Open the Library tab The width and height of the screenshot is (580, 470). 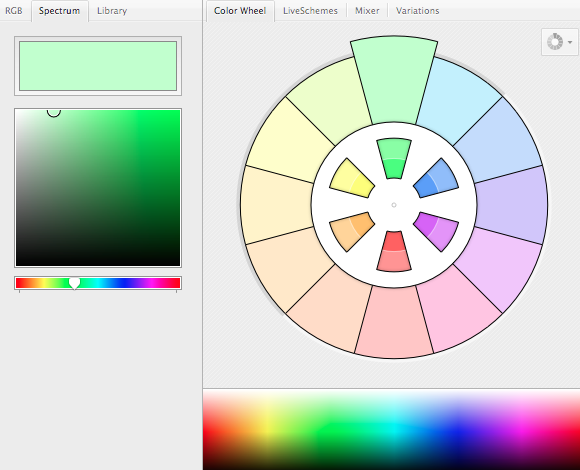pyautogui.click(x=112, y=11)
